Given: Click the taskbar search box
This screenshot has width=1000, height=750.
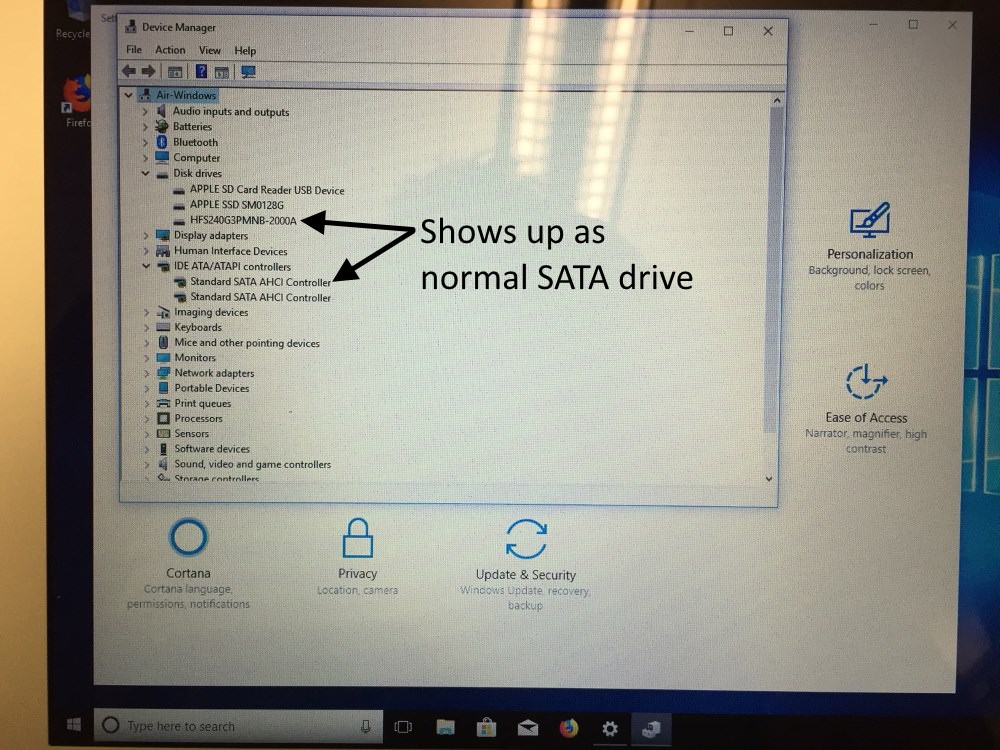Looking at the screenshot, I should click(238, 726).
